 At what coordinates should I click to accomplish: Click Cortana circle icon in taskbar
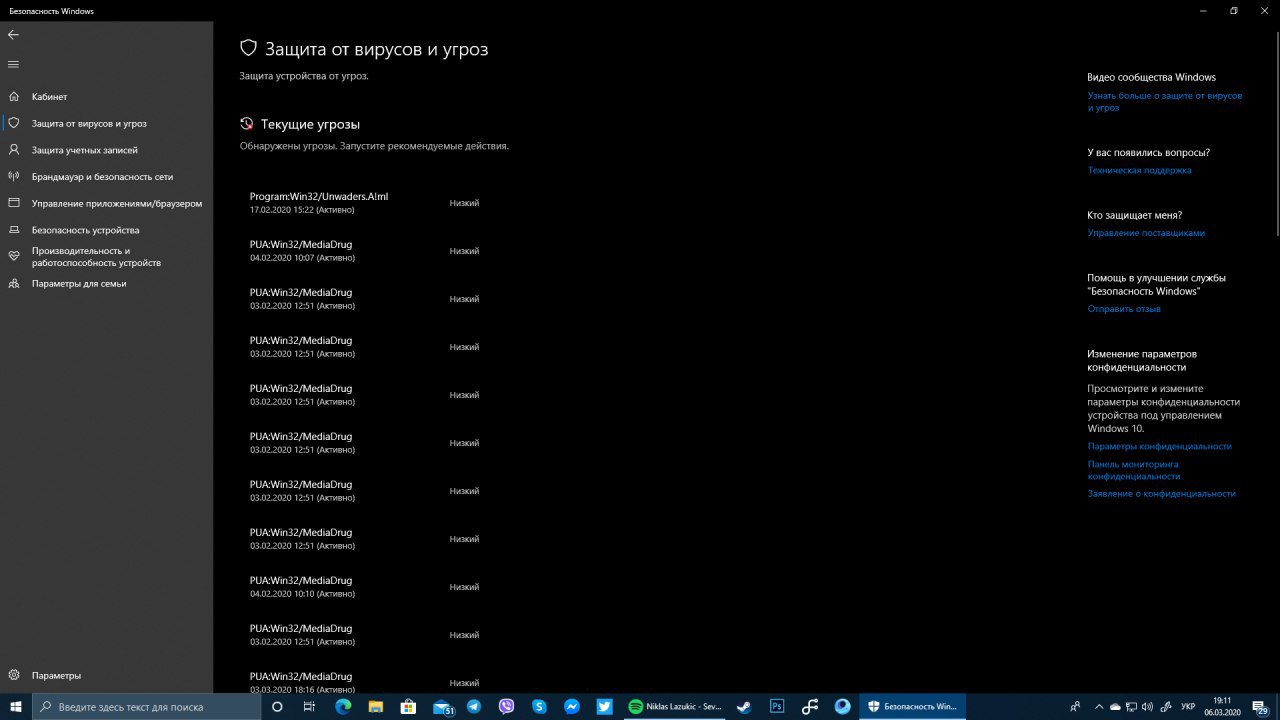(278, 706)
